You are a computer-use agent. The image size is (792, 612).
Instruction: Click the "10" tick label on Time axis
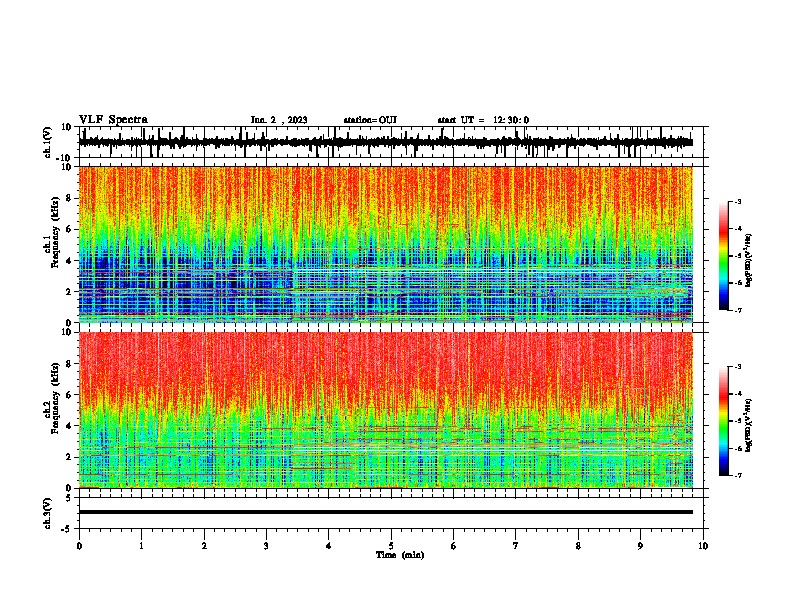pyautogui.click(x=703, y=546)
